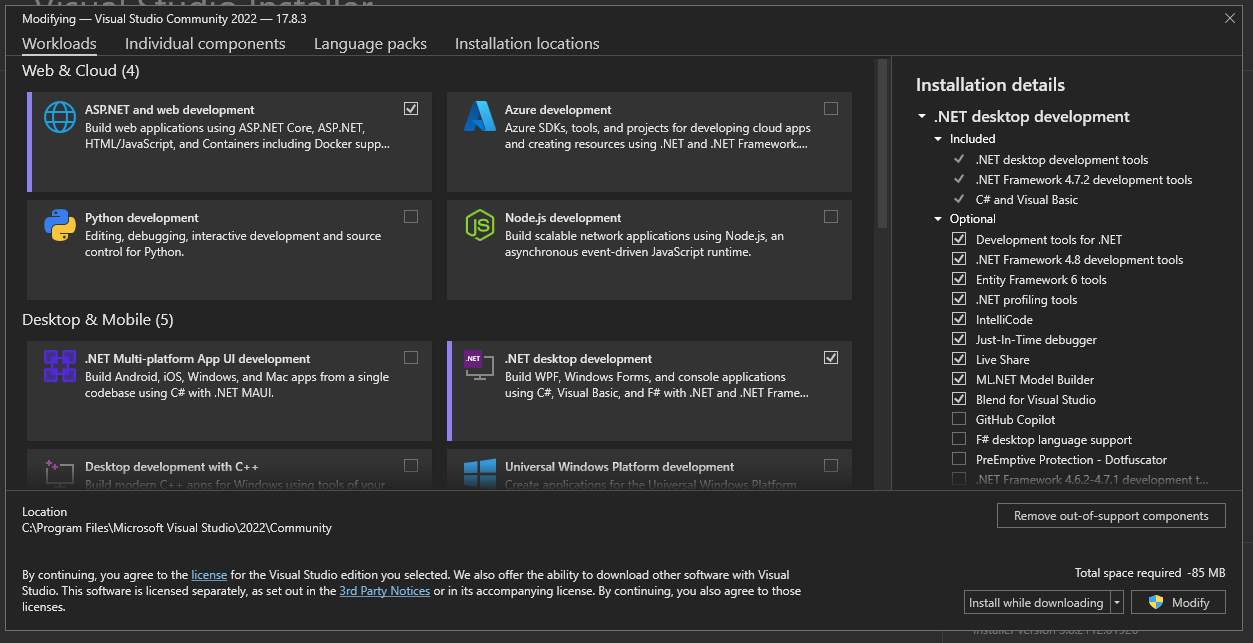Click the Universal Windows Platform icon

[x=480, y=473]
